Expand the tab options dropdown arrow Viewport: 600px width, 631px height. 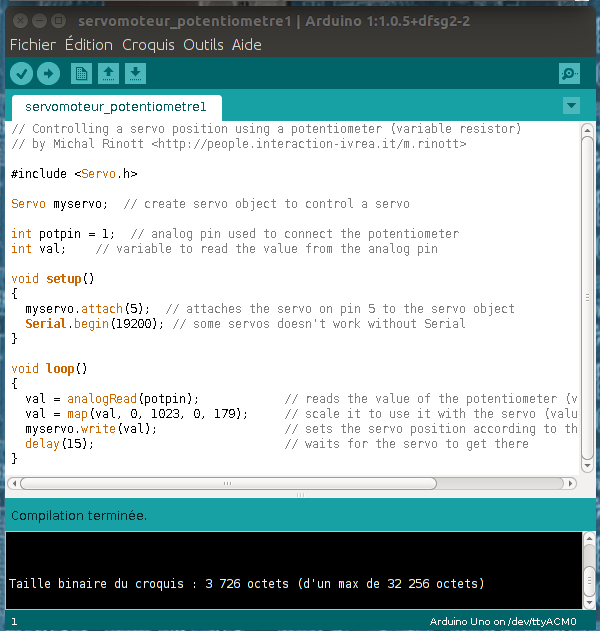(x=571, y=105)
